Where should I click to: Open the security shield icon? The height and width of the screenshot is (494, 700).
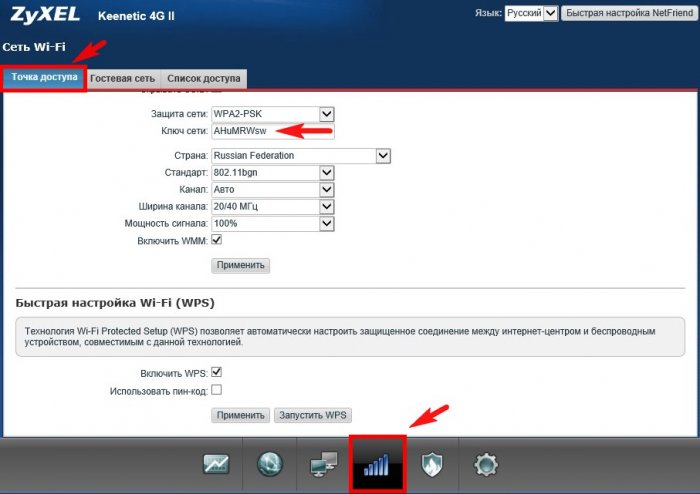432,464
